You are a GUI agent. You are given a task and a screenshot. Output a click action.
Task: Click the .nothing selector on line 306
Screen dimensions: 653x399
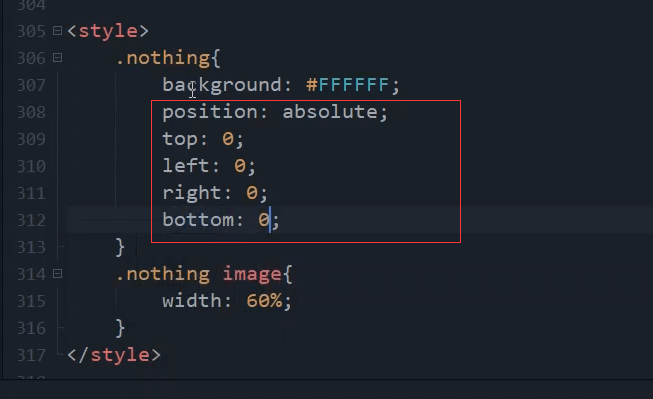162,58
